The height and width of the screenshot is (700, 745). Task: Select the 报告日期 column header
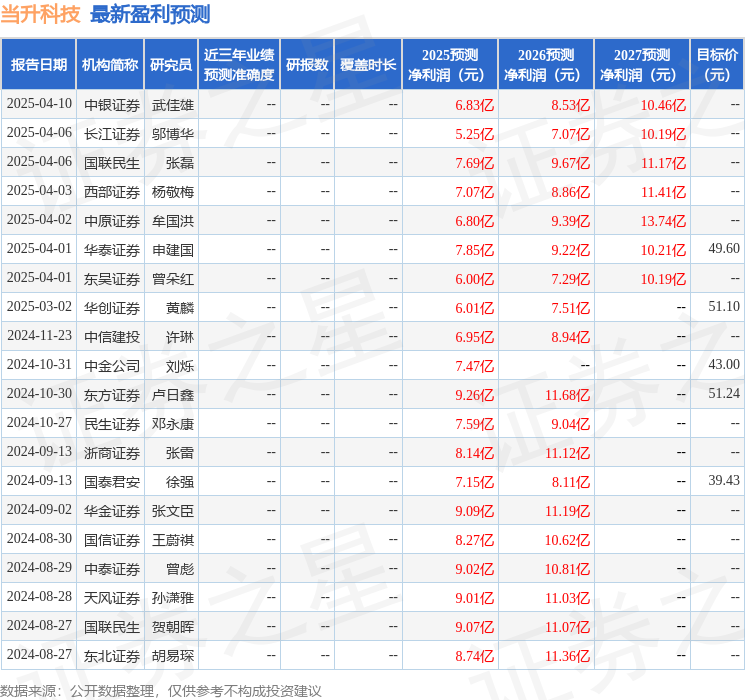pyautogui.click(x=39, y=65)
